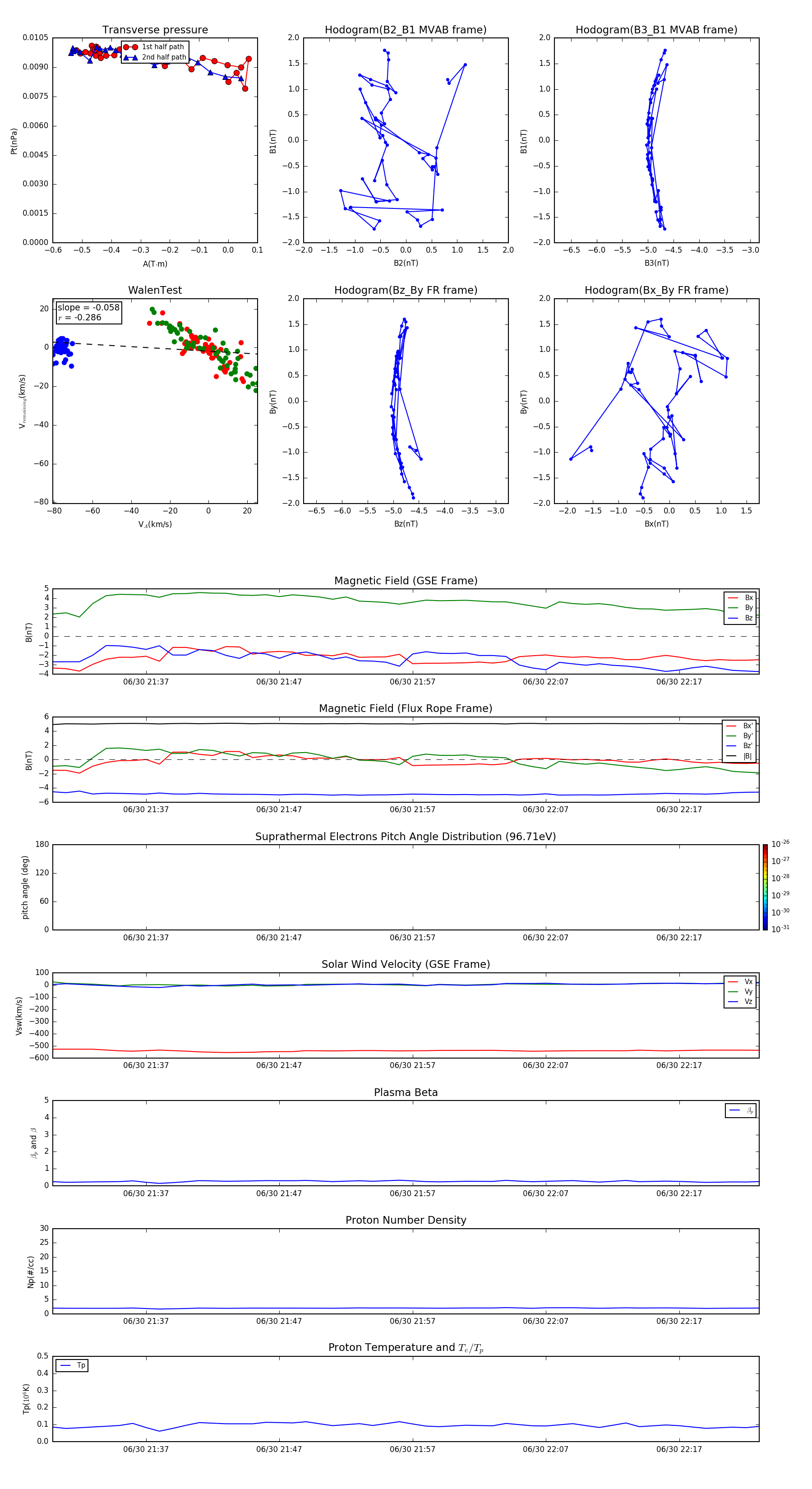This screenshot has width=812, height=1489.
Task: Click '06/30 22:07' tick under Plasma Beta plot
Action: (x=545, y=1193)
